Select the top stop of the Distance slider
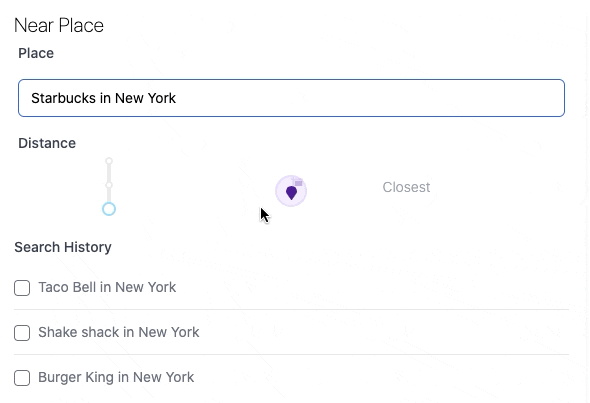 click(109, 161)
